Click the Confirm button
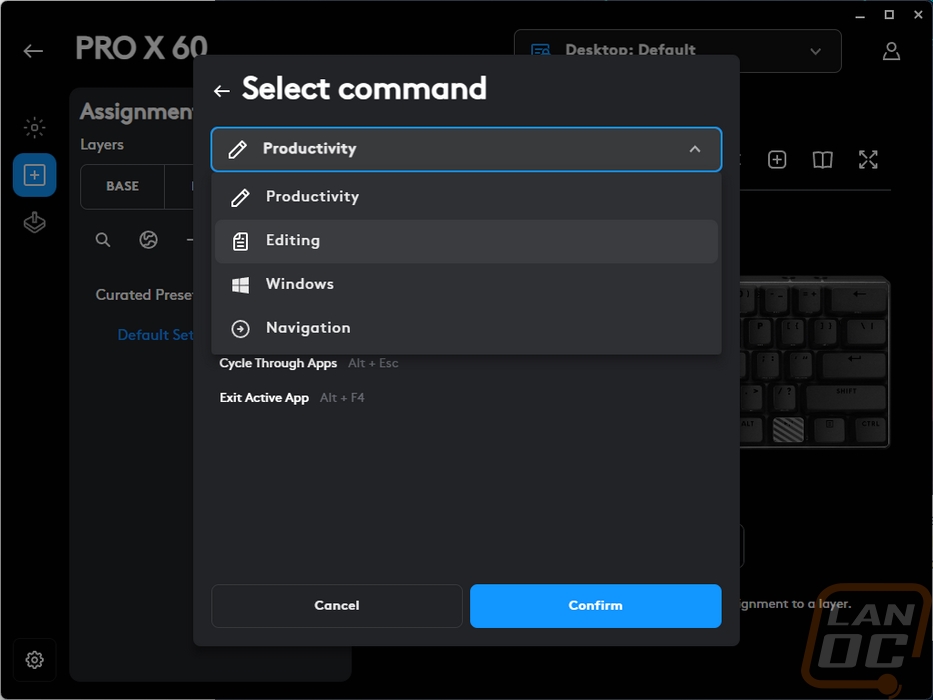Screen dimensions: 933x700 point(596,605)
